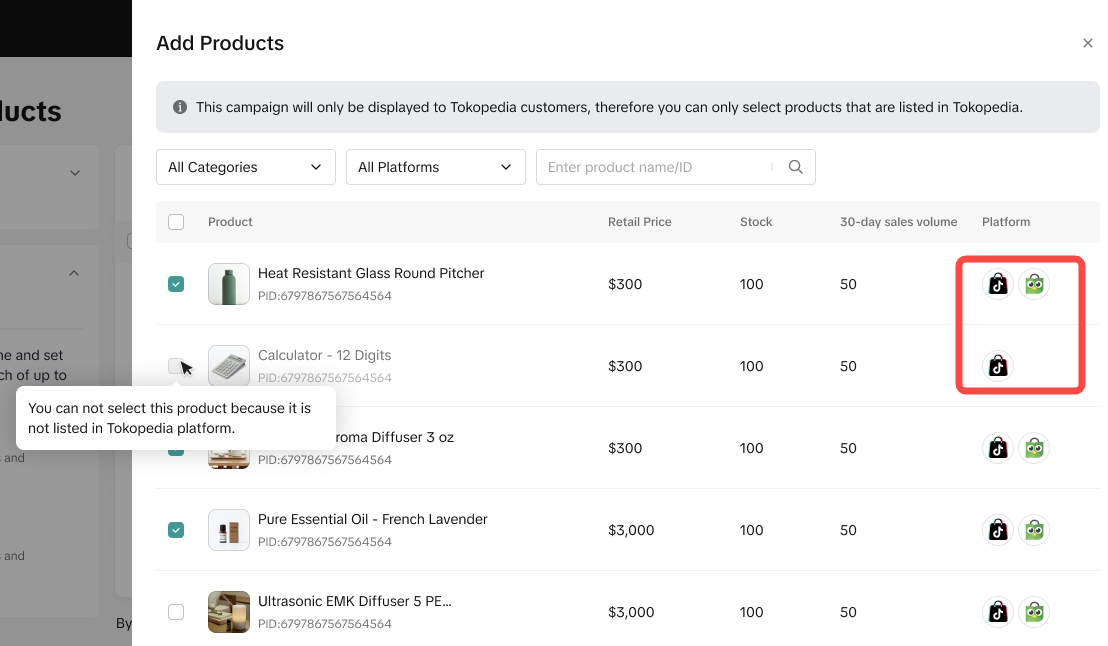
Task: Click Tokopedia icon for Heat Resistant Pitcher
Action: click(1034, 284)
